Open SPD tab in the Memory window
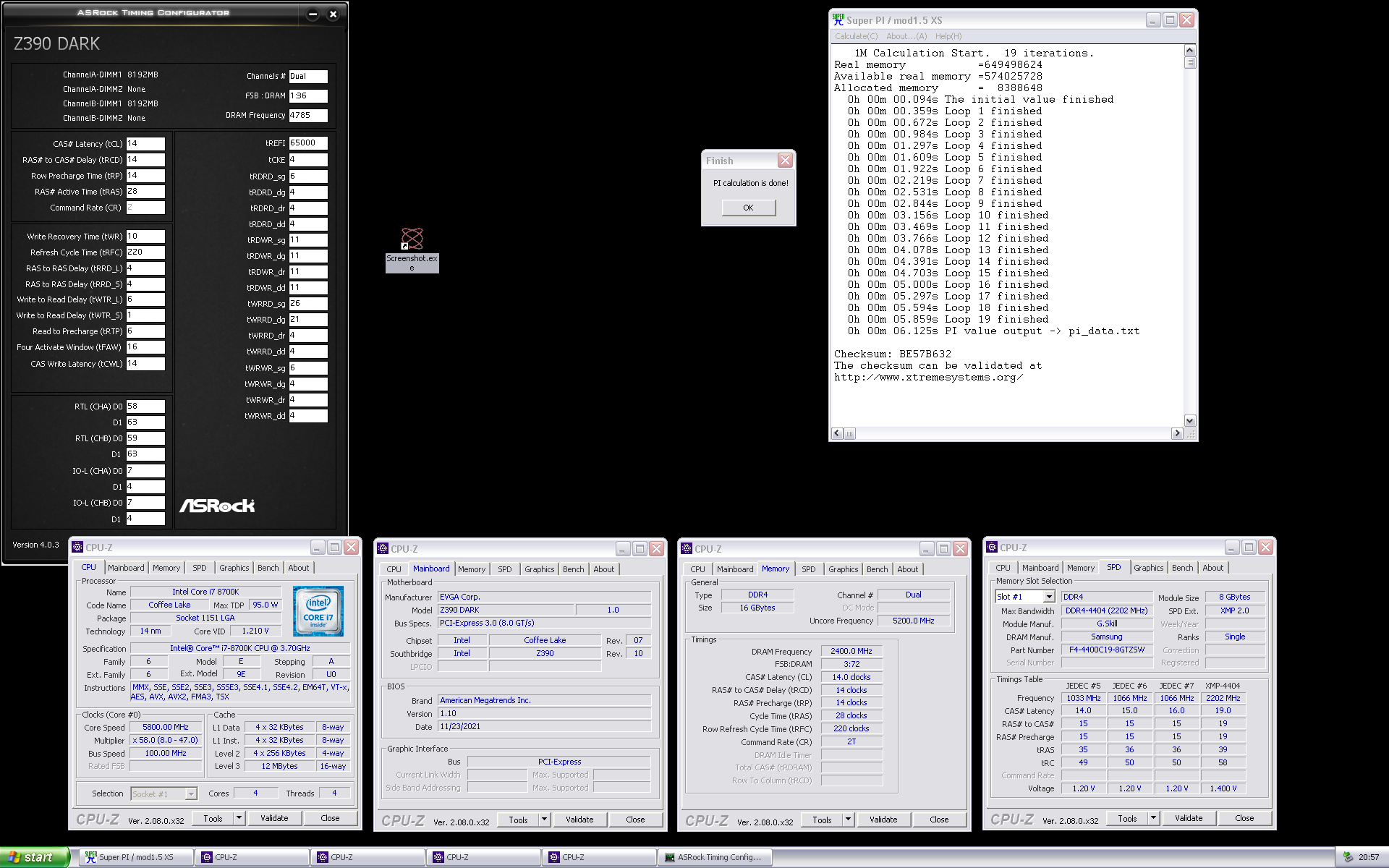Screen dimensions: 1389x868 coord(809,569)
